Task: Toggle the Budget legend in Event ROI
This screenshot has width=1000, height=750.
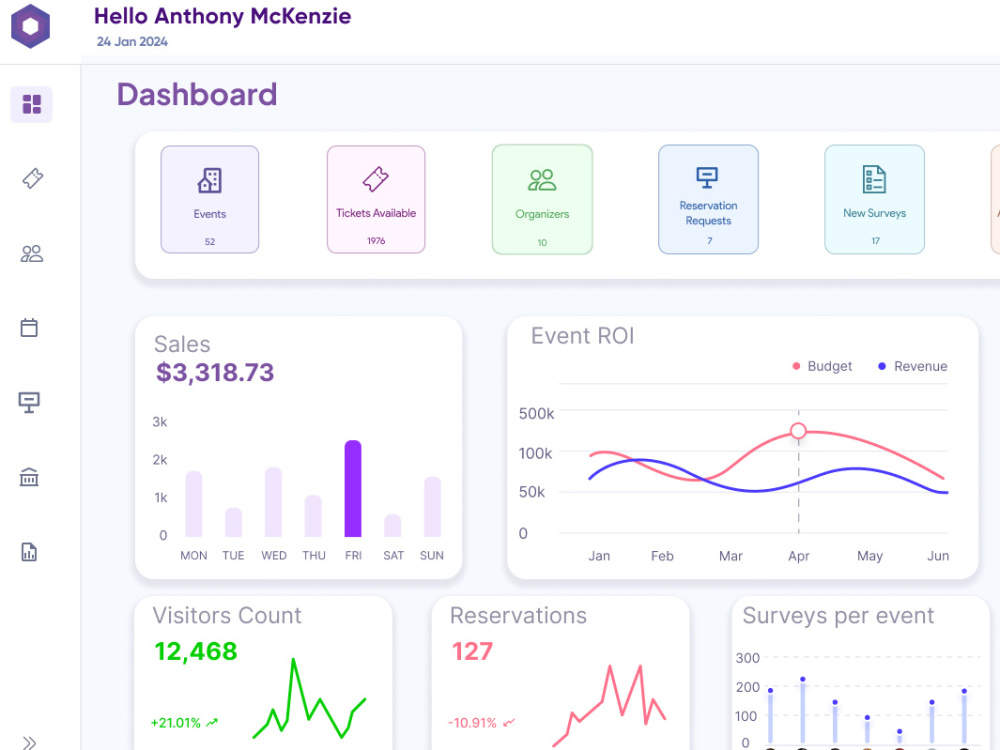Action: point(822,366)
